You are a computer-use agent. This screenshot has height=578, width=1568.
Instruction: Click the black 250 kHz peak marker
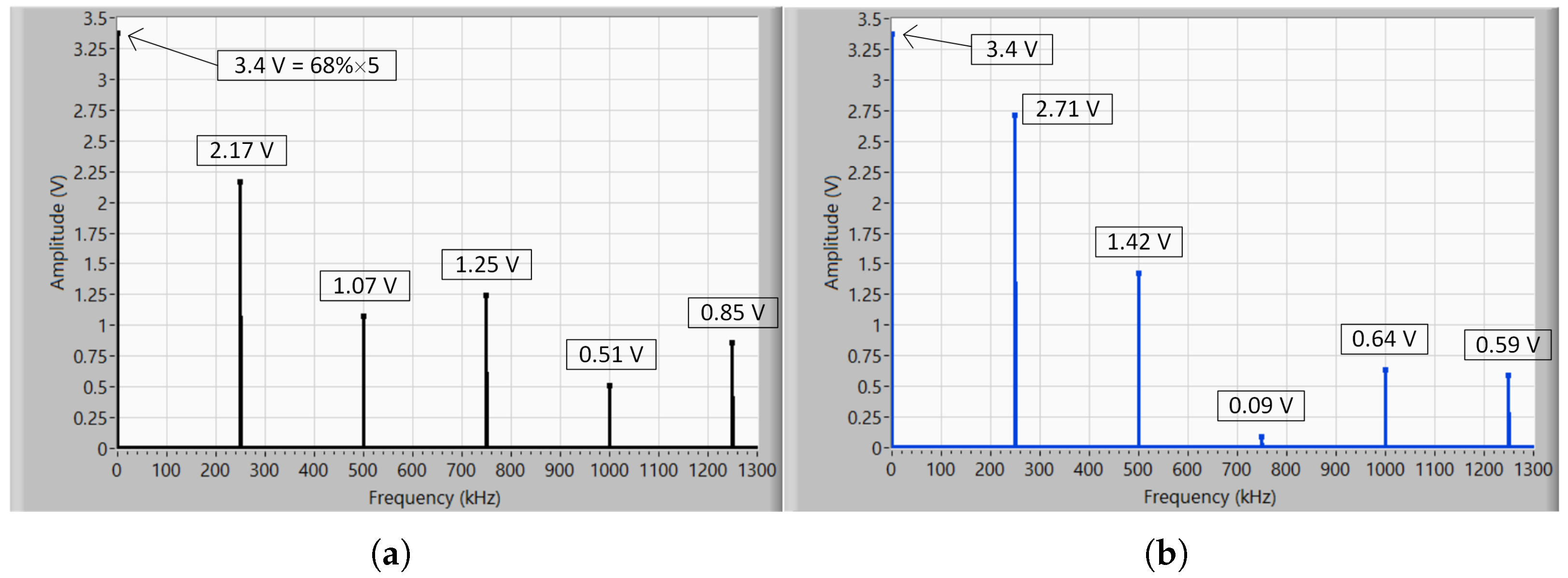click(240, 182)
